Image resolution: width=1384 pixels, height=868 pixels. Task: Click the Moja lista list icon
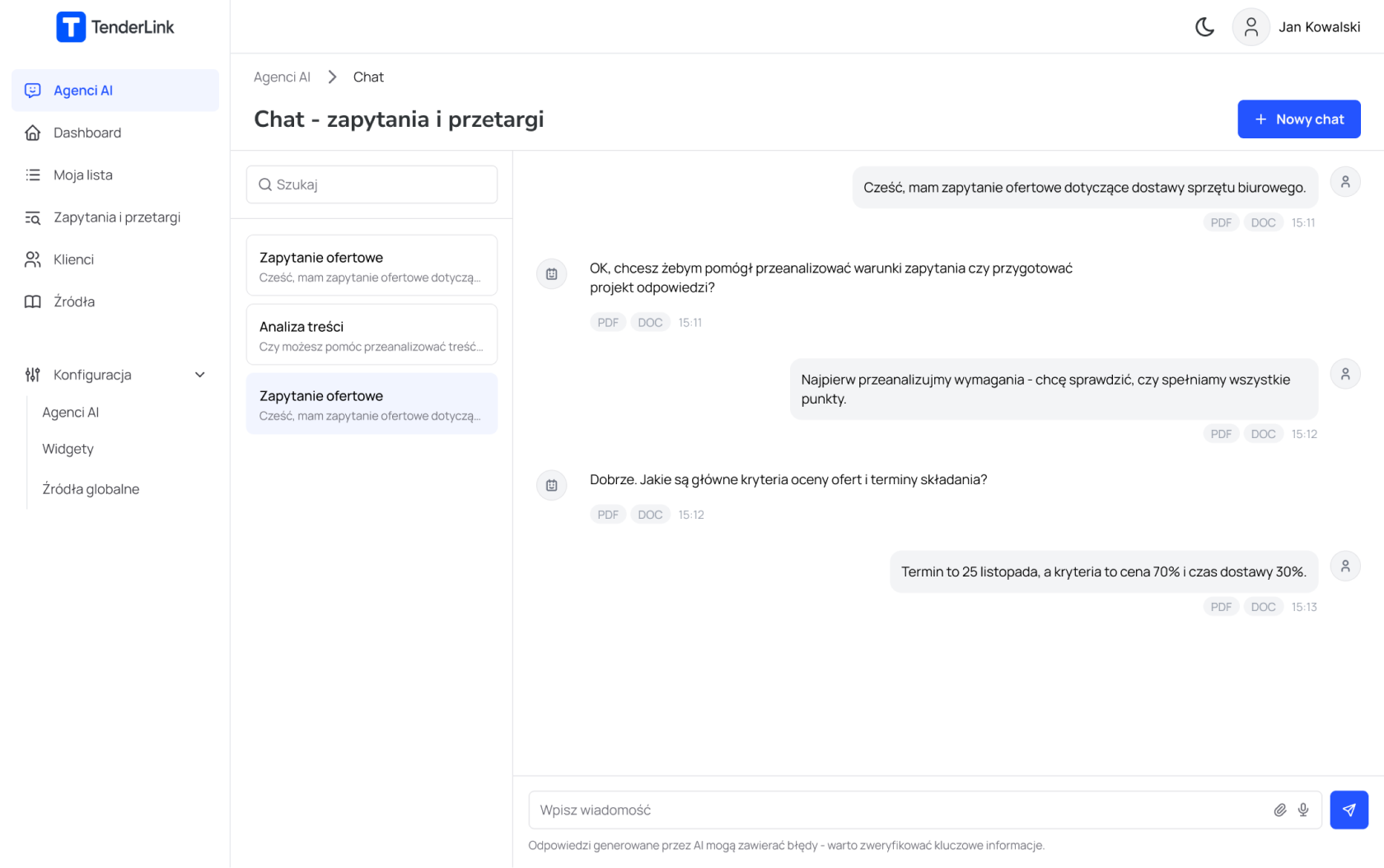(33, 175)
